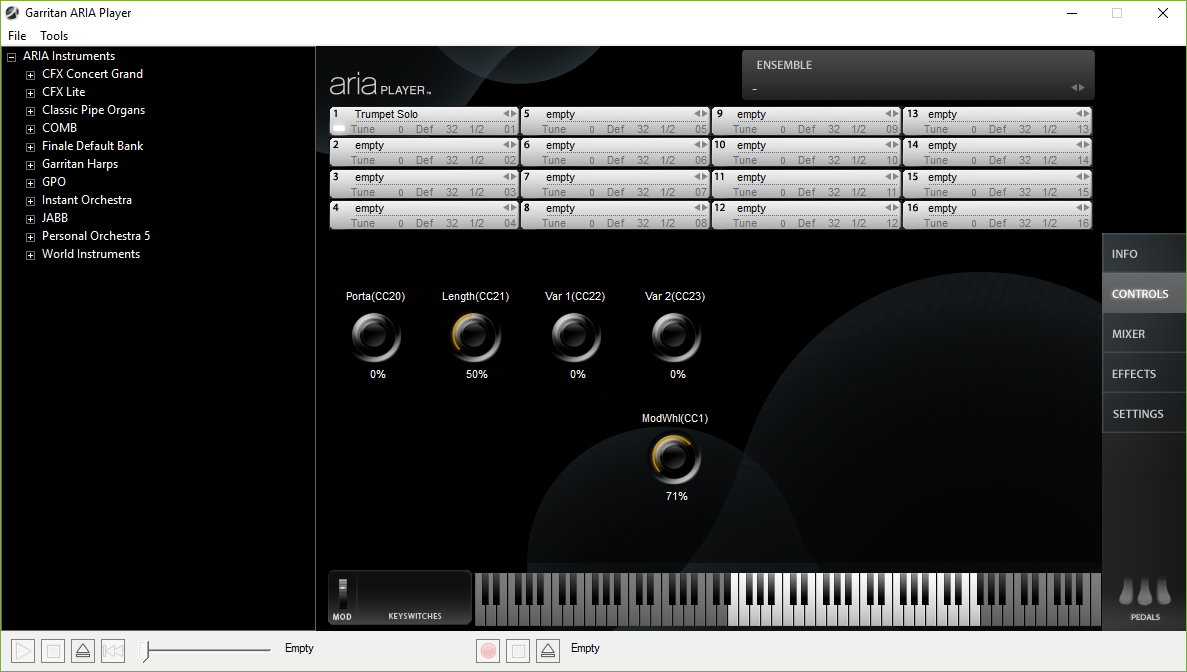The height and width of the screenshot is (672, 1187).
Task: Rewind MIDI file to start
Action: (x=113, y=651)
